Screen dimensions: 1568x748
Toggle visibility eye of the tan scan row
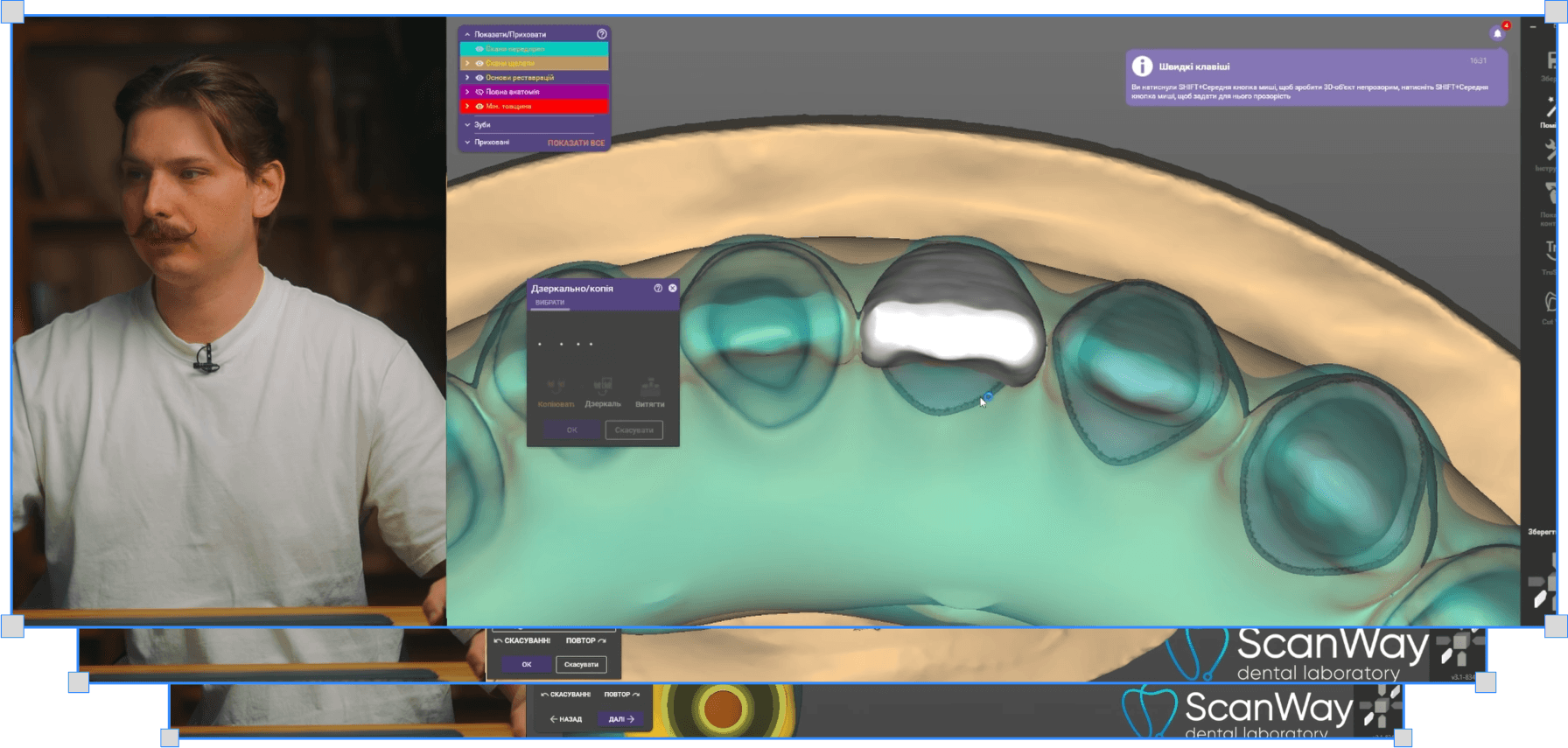(x=479, y=63)
